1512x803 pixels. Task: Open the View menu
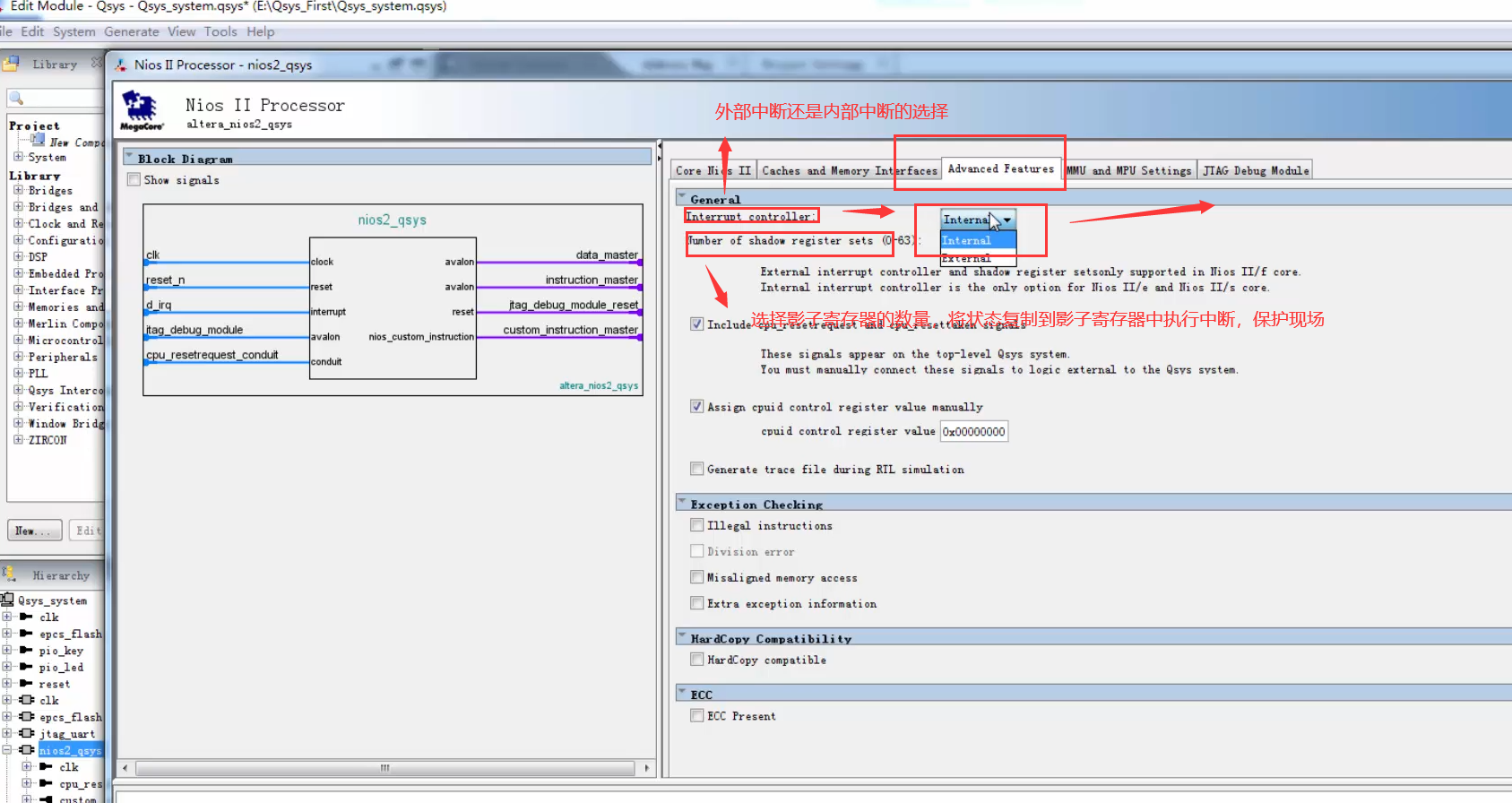pos(181,31)
